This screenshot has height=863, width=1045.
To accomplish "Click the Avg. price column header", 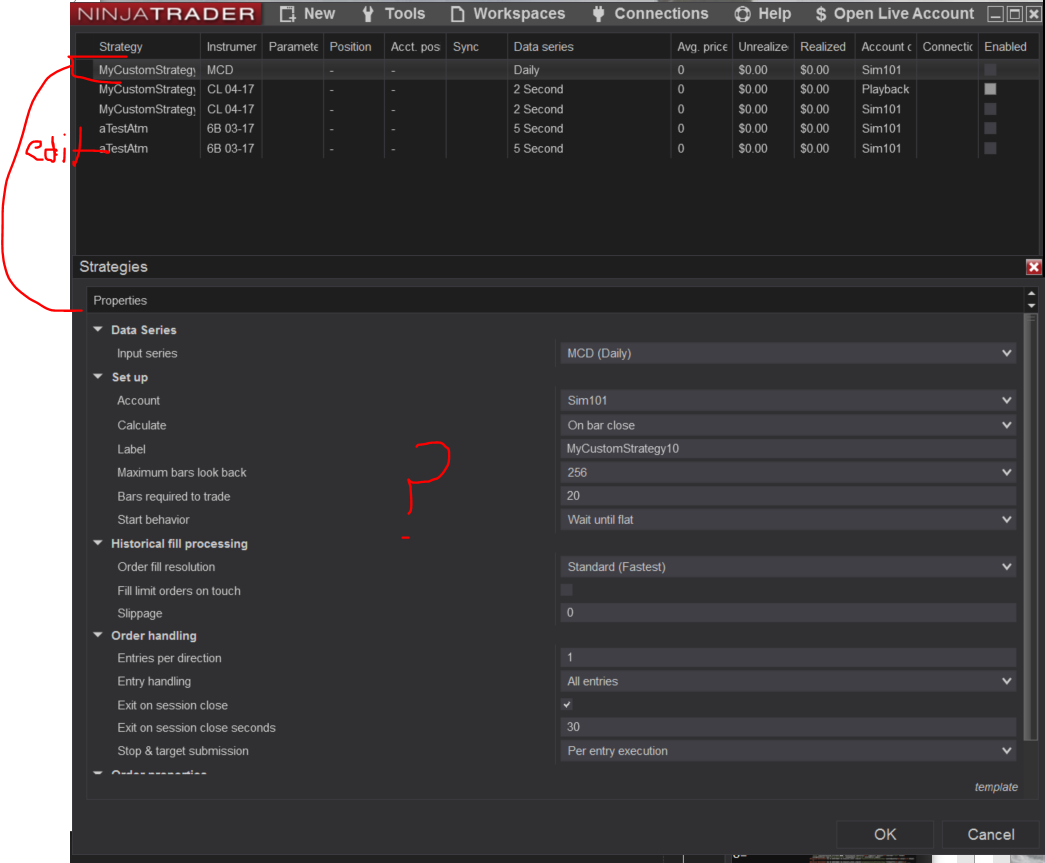I will pyautogui.click(x=702, y=47).
